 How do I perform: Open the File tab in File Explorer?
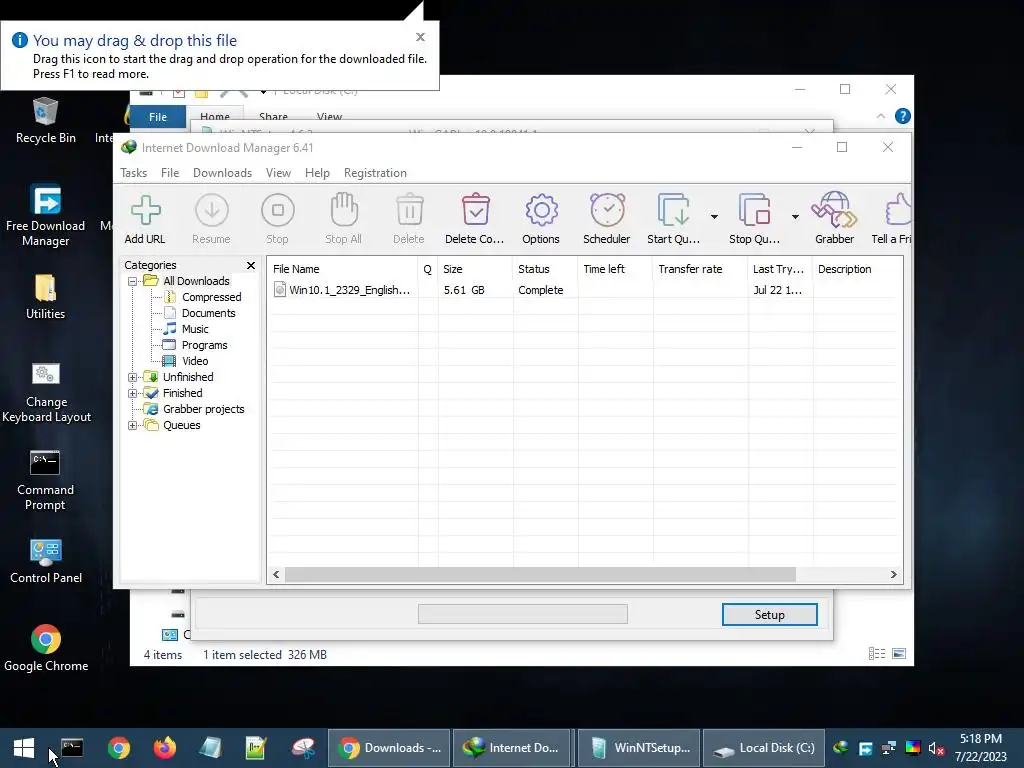(x=158, y=117)
